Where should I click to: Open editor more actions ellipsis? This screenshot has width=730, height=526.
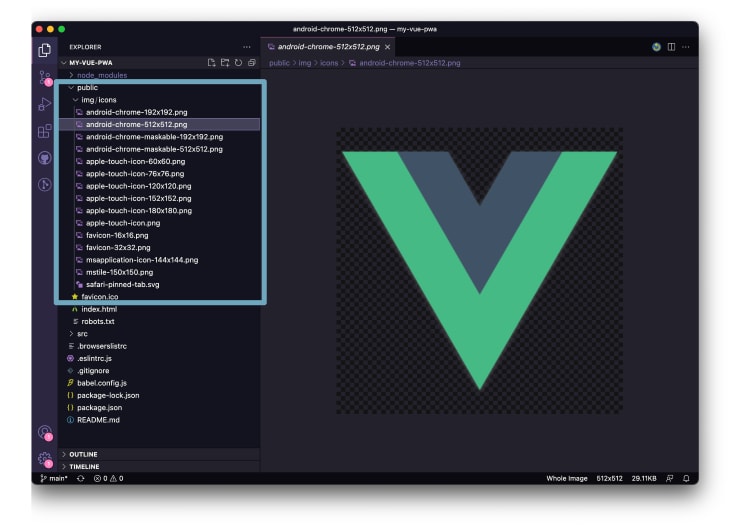point(686,47)
